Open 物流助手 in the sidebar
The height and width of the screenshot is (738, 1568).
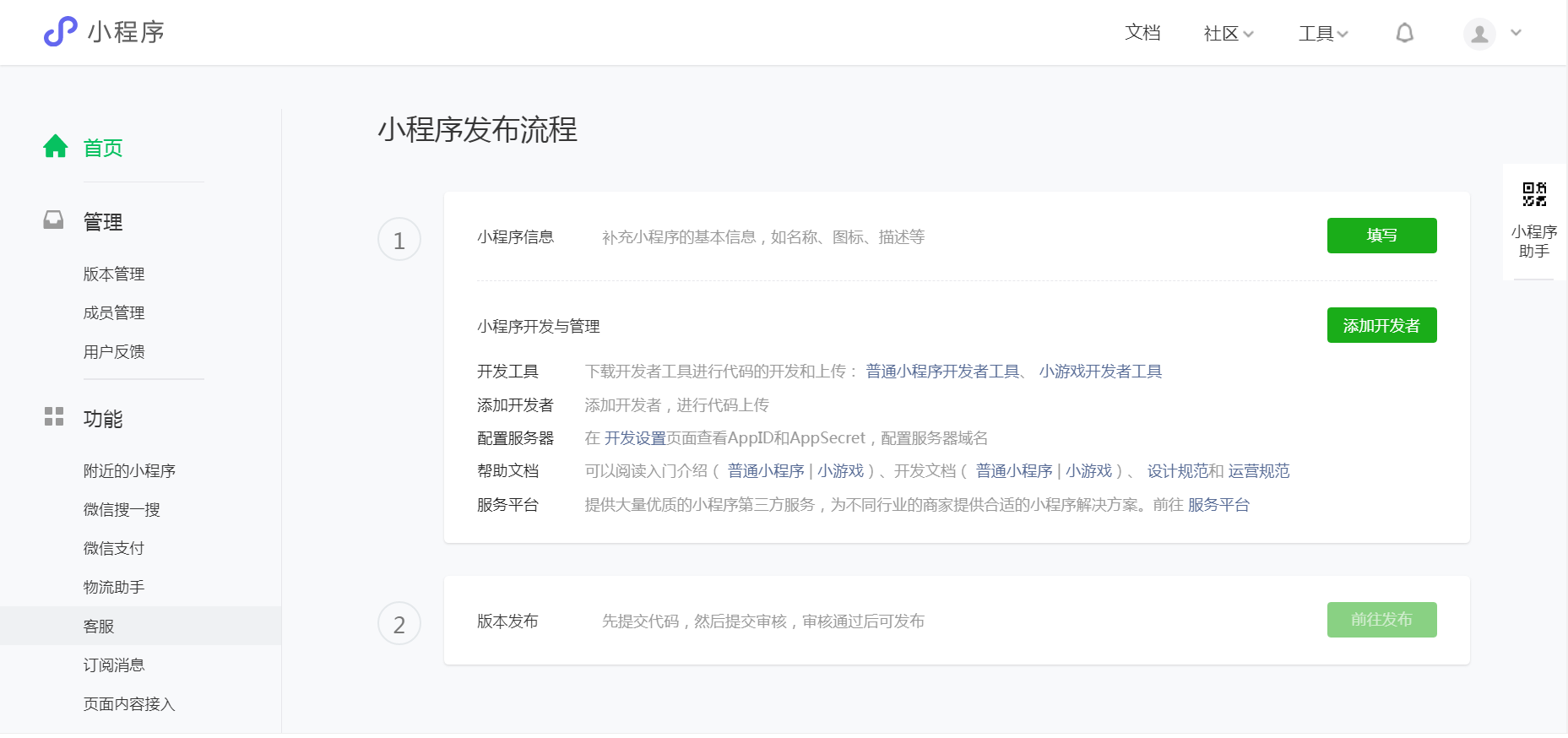114,588
